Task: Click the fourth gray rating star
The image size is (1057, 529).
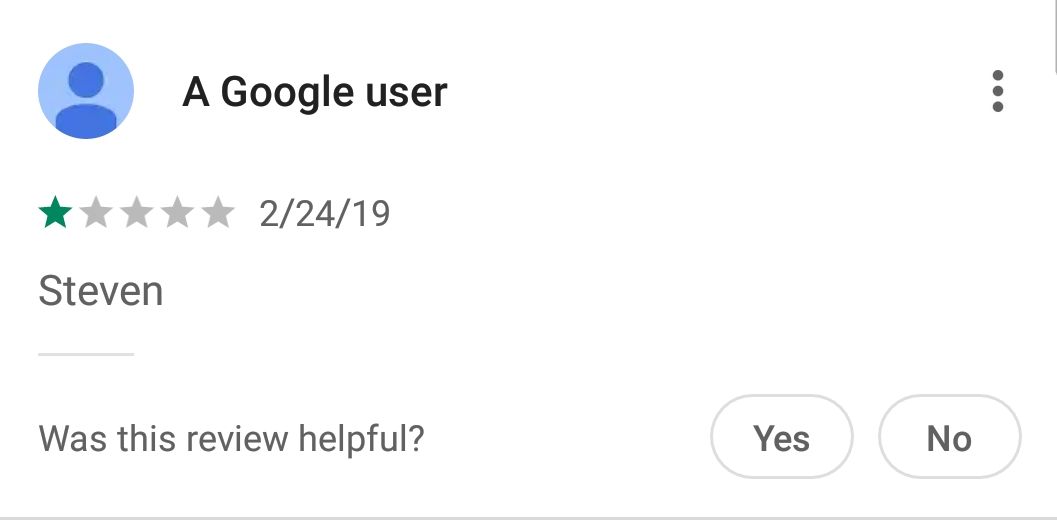Action: [x=177, y=213]
